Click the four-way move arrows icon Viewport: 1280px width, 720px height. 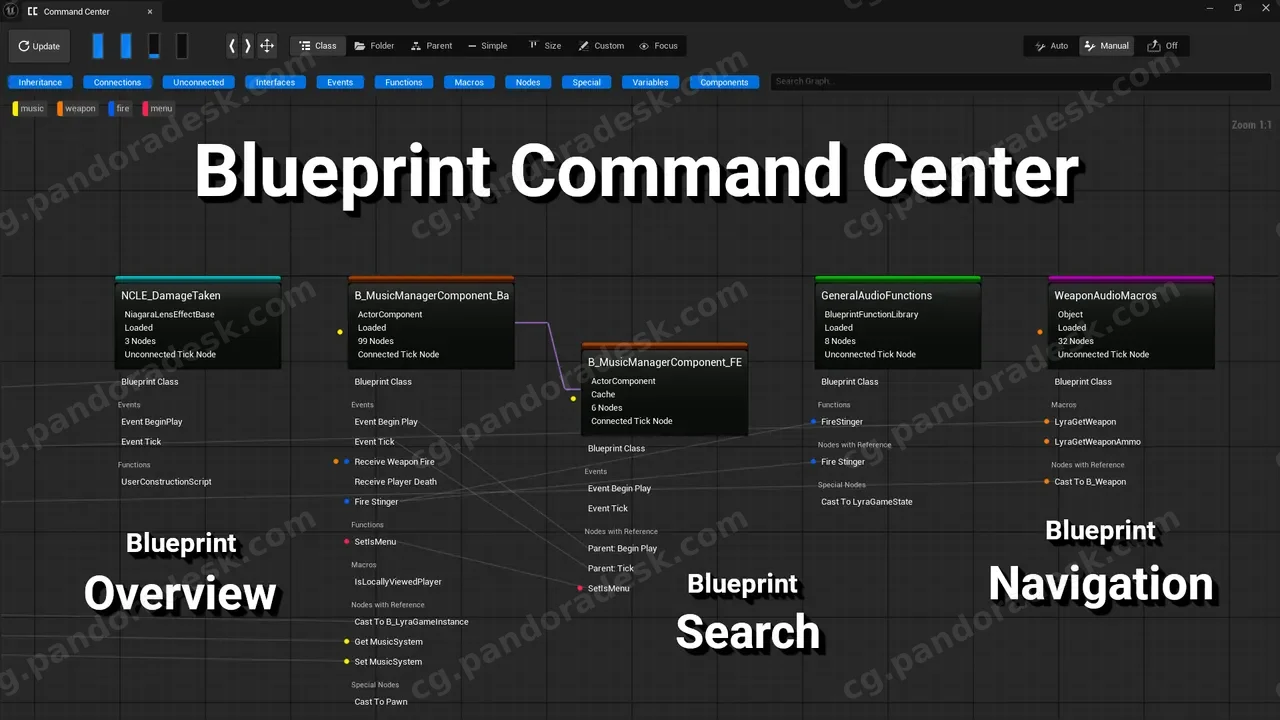[267, 46]
